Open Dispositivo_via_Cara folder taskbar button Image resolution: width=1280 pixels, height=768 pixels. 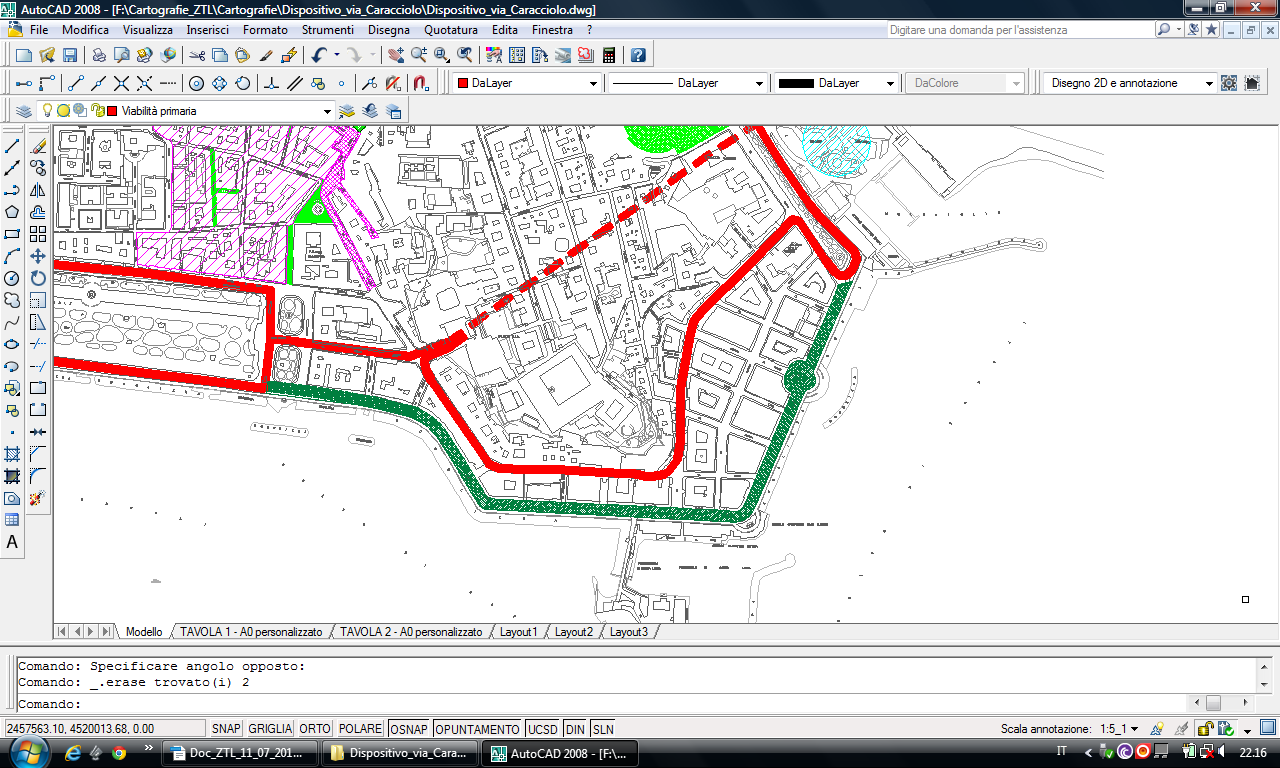[400, 753]
